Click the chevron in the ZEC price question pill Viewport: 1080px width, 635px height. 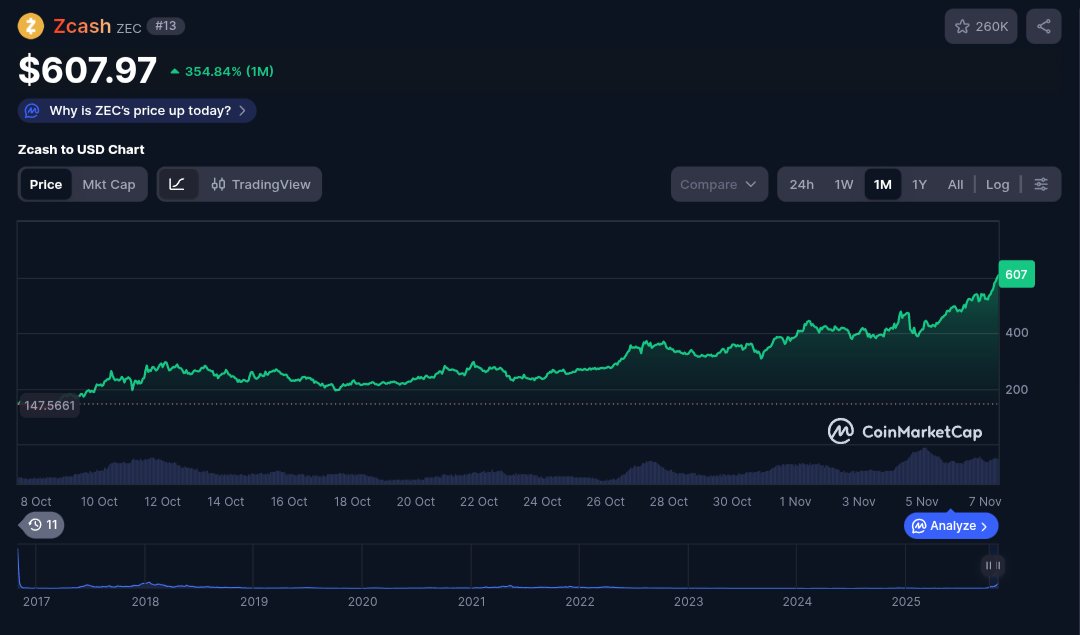pos(242,111)
